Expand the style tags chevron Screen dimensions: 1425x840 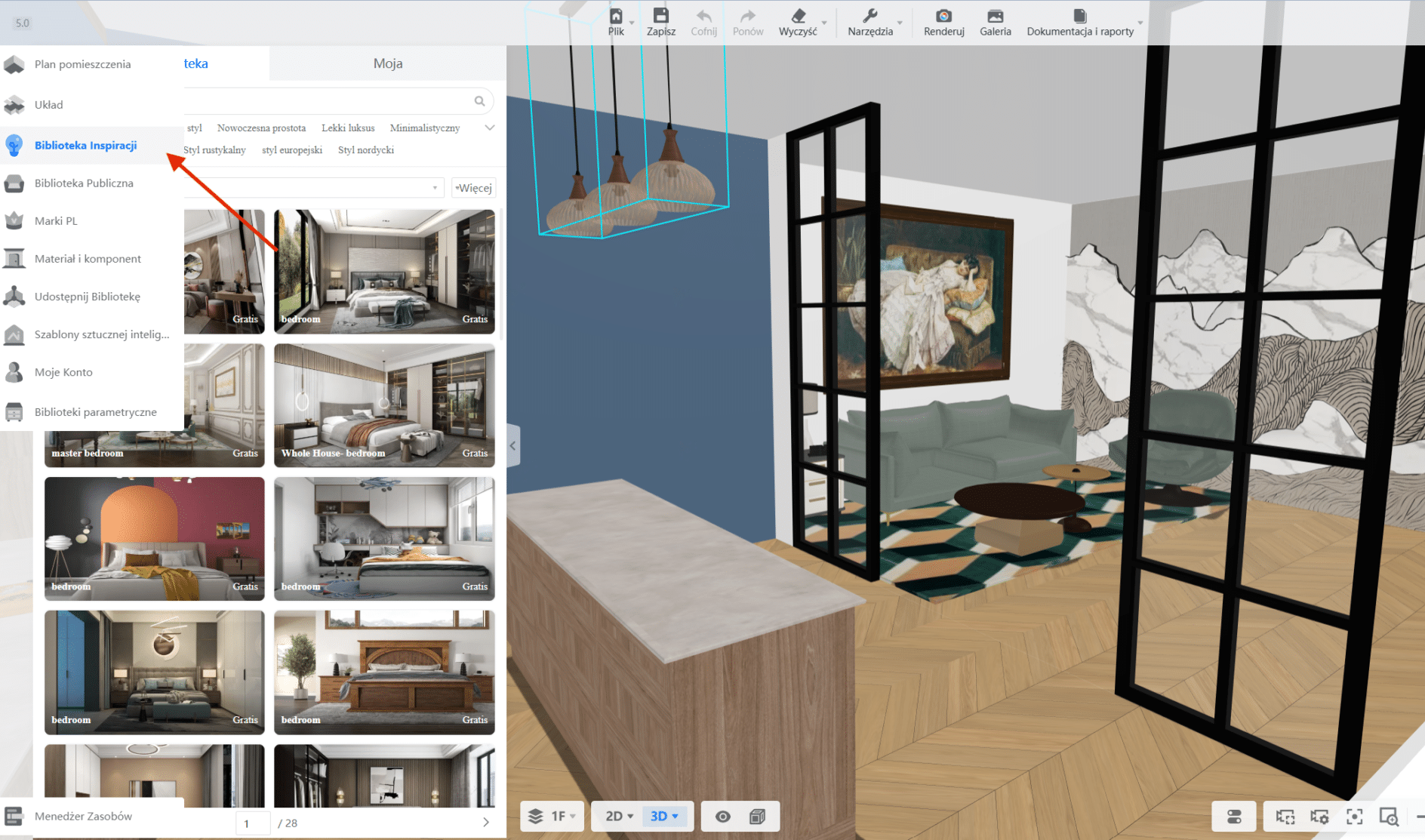(x=490, y=128)
